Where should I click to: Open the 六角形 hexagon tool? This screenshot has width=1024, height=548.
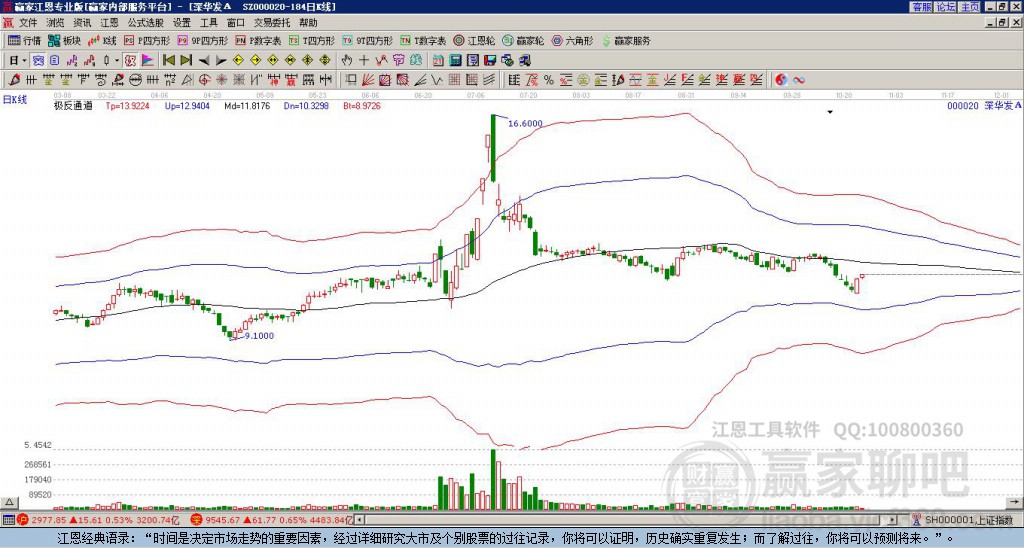pyautogui.click(x=573, y=40)
